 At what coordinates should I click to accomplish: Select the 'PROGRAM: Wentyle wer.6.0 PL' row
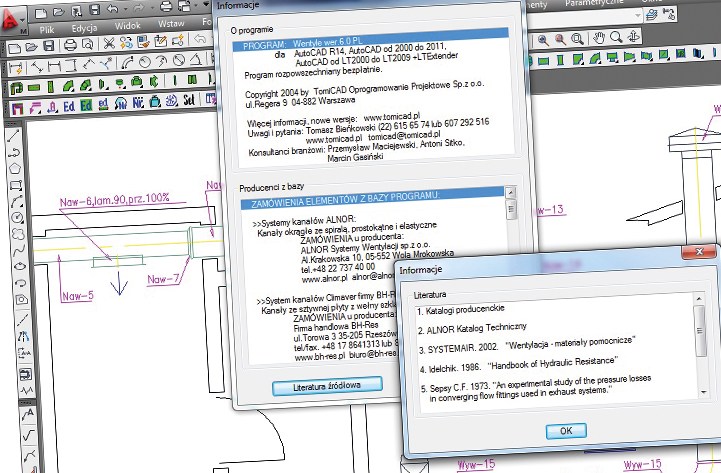click(x=371, y=39)
